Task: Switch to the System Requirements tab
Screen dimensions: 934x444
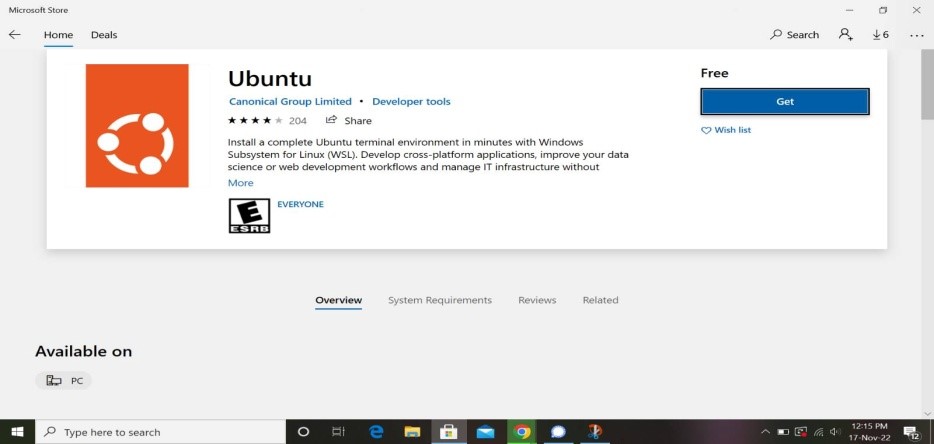Action: tap(440, 300)
